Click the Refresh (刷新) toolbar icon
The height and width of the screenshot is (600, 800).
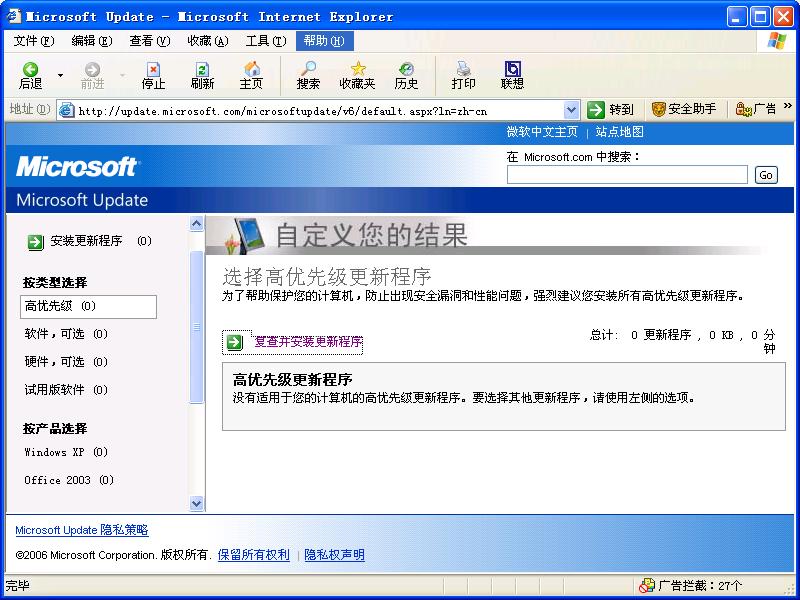pos(202,69)
